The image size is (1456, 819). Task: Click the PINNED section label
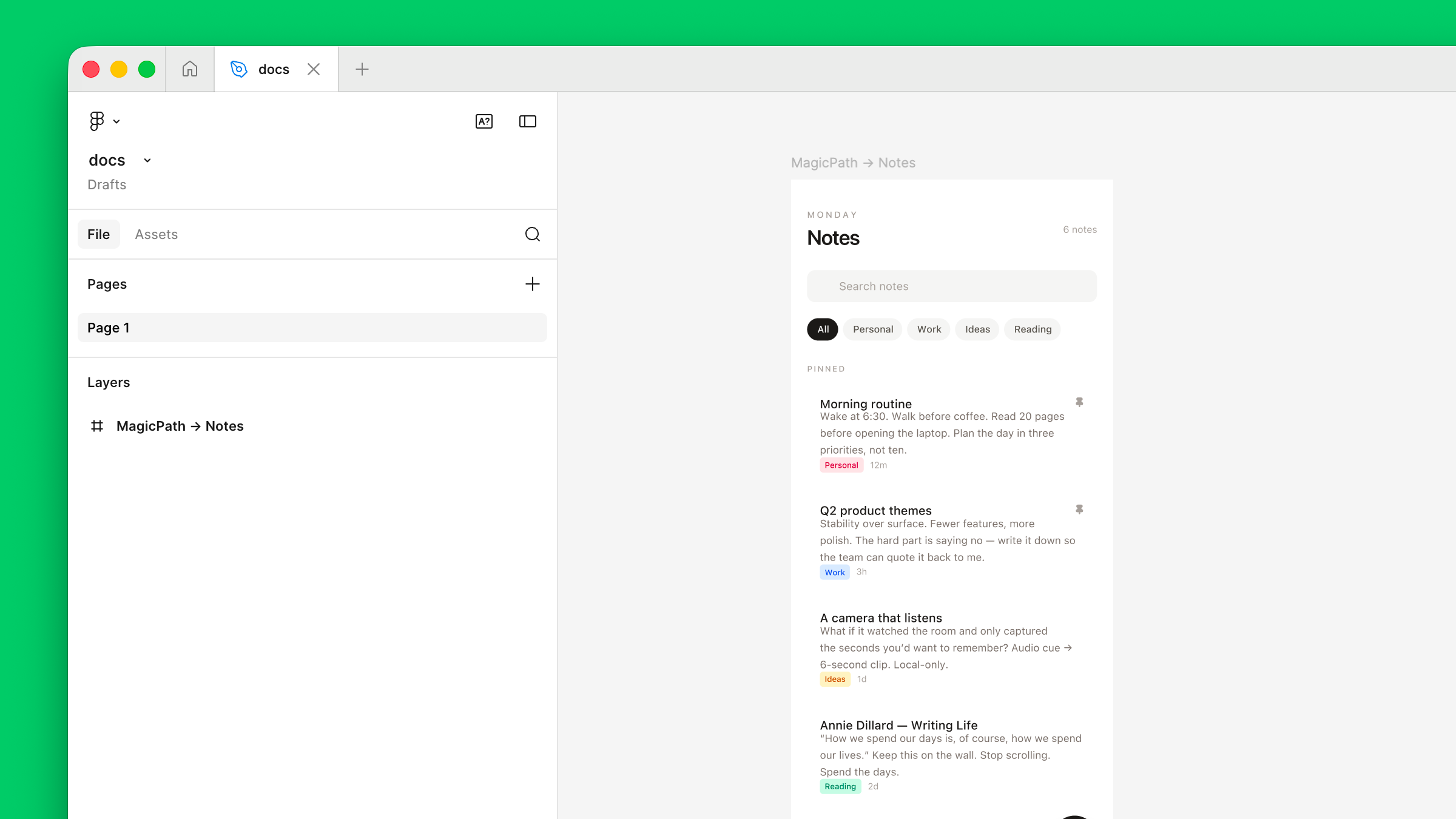coord(826,369)
